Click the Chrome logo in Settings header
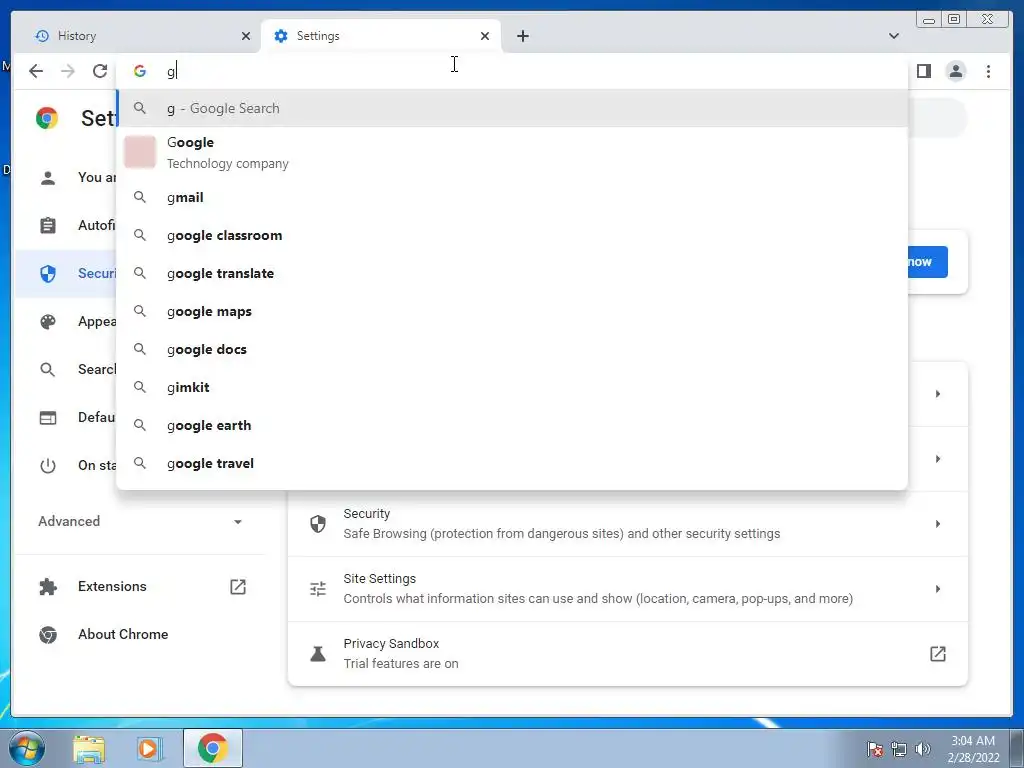 point(47,118)
